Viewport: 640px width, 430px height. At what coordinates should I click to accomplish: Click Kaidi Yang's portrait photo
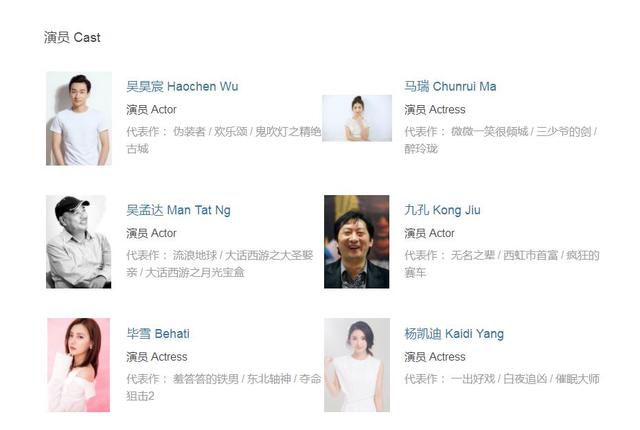coord(357,365)
